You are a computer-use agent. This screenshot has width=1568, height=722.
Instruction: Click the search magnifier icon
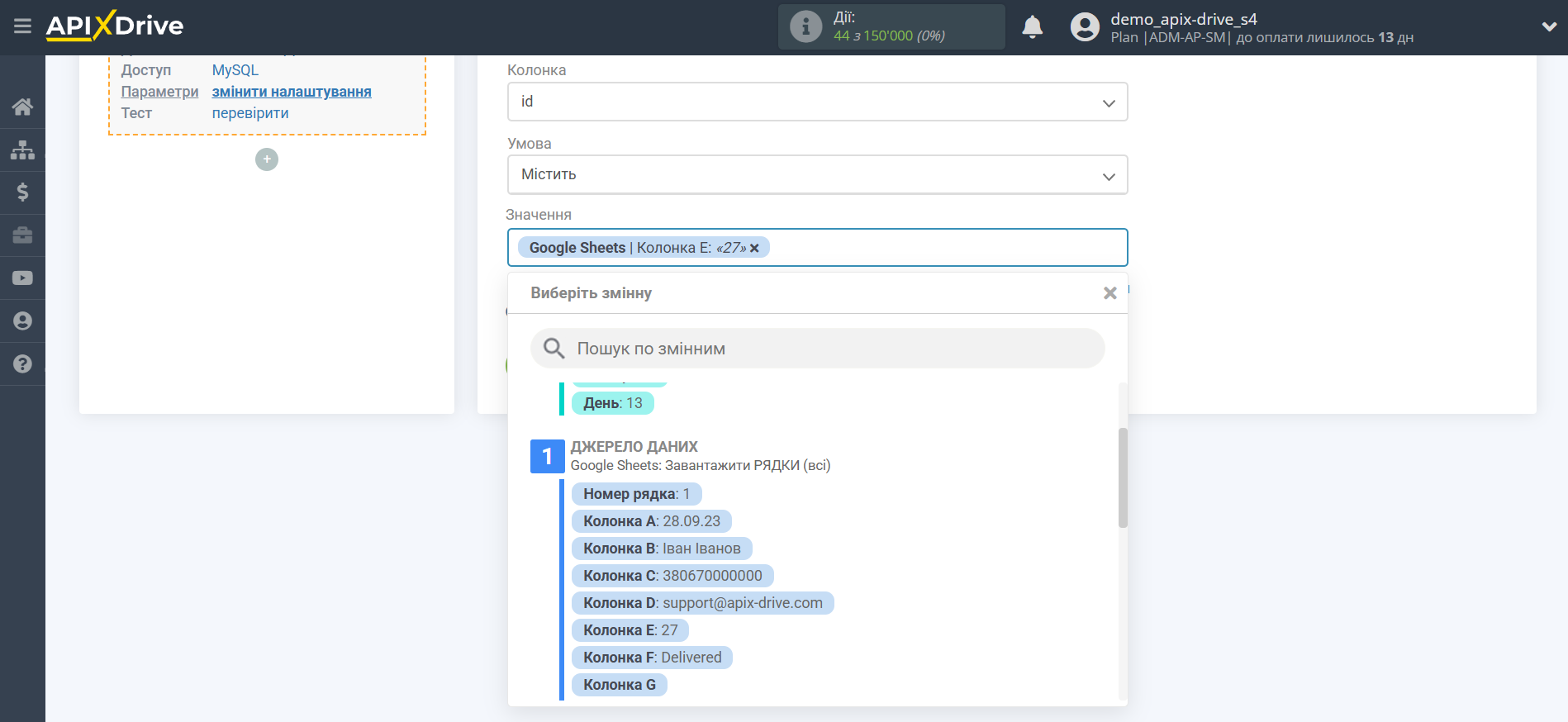pyautogui.click(x=554, y=349)
